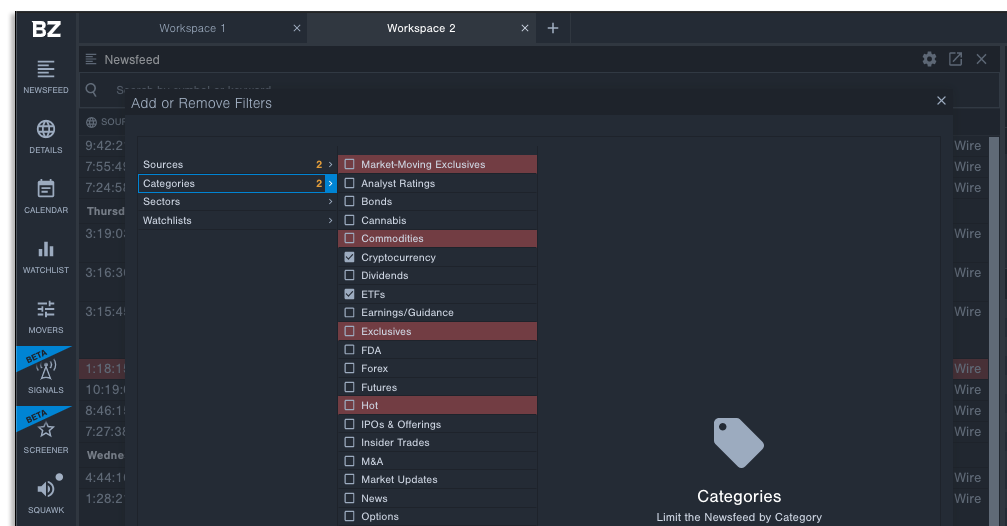Check the Cannabis checkbox

coord(349,220)
